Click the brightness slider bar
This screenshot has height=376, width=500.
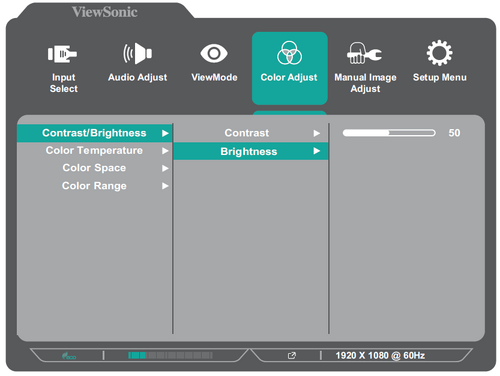point(389,133)
